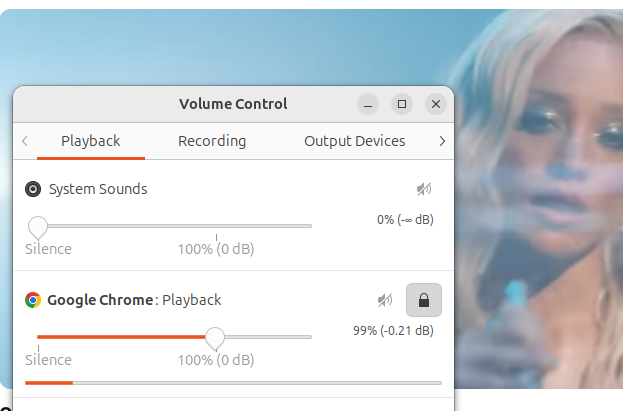Close the Volume Control window
Image resolution: width=623 pixels, height=411 pixels.
[435, 104]
